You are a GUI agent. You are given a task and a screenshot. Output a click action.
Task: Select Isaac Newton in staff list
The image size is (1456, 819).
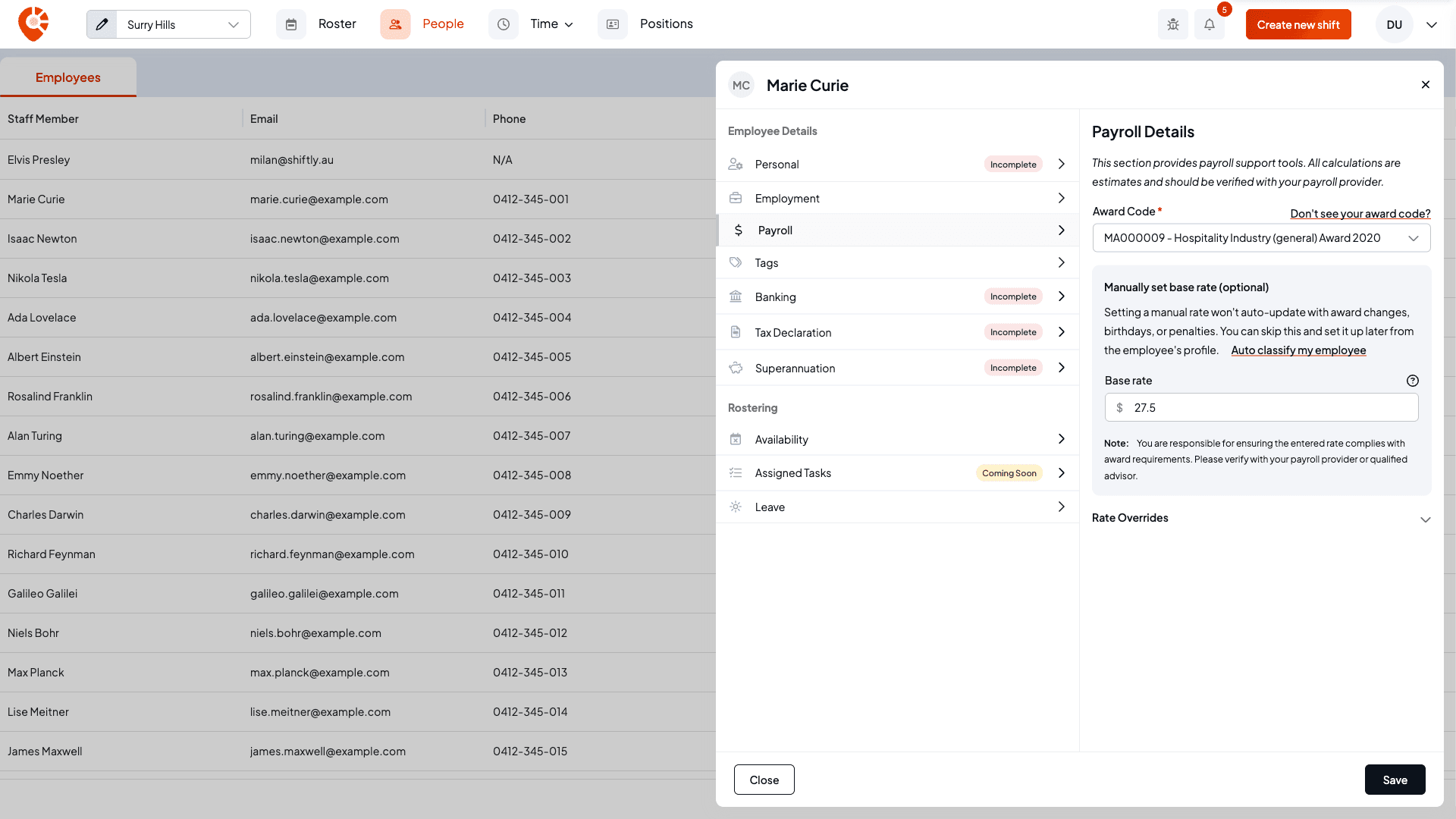[42, 239]
